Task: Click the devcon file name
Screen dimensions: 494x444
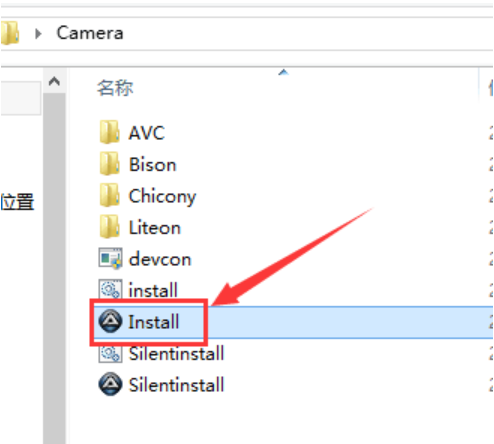Action: point(160,259)
